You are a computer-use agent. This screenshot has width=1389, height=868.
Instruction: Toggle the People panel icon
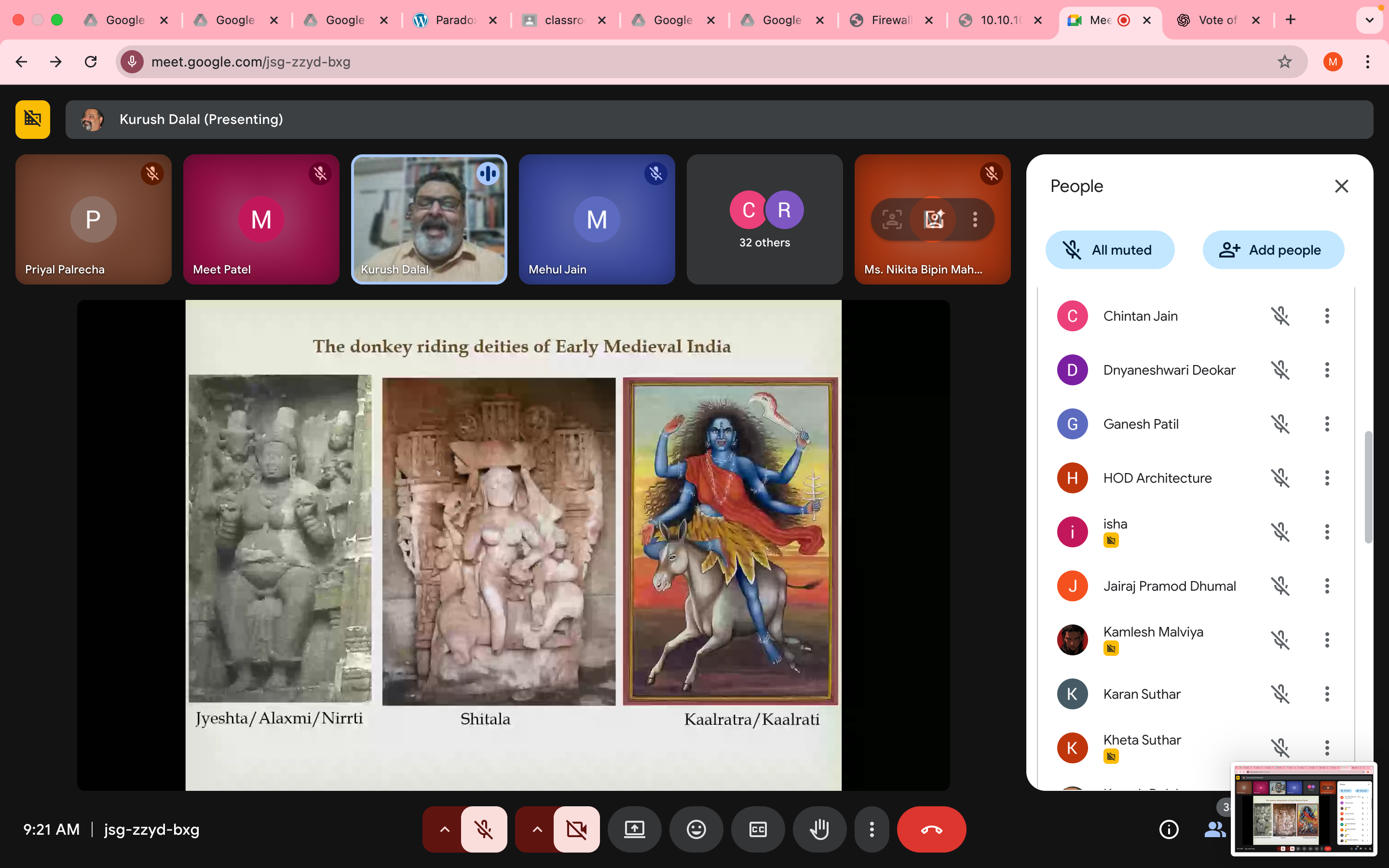coord(1214,829)
